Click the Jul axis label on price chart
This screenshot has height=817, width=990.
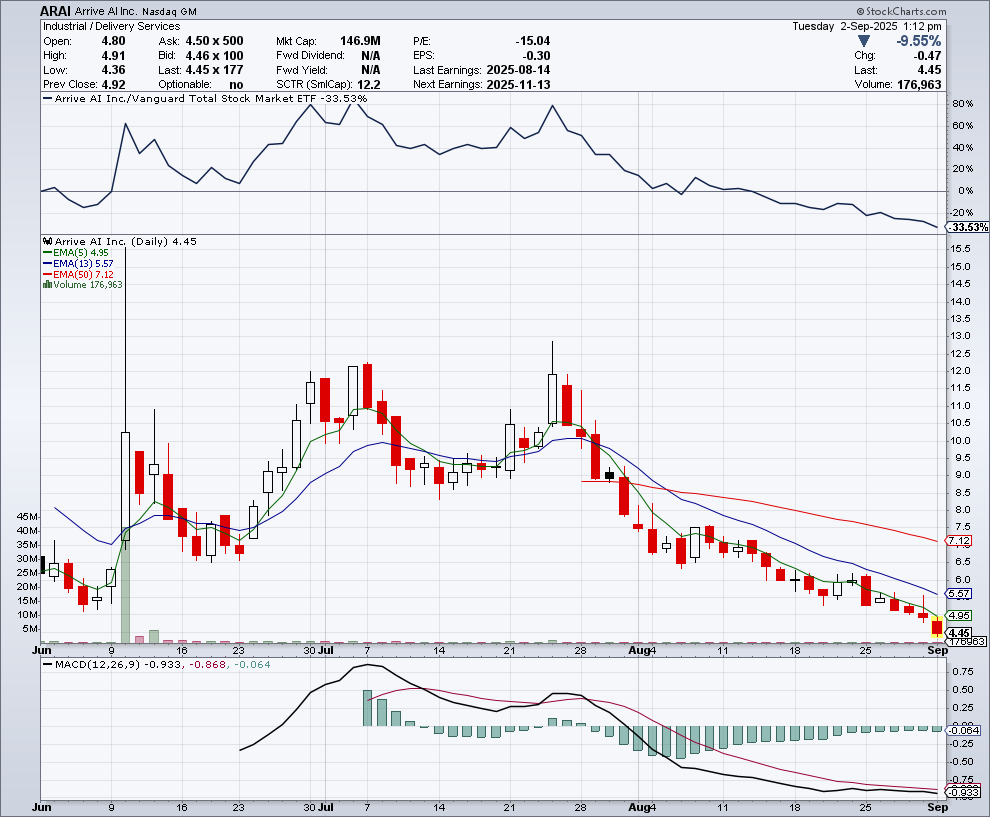[x=326, y=650]
